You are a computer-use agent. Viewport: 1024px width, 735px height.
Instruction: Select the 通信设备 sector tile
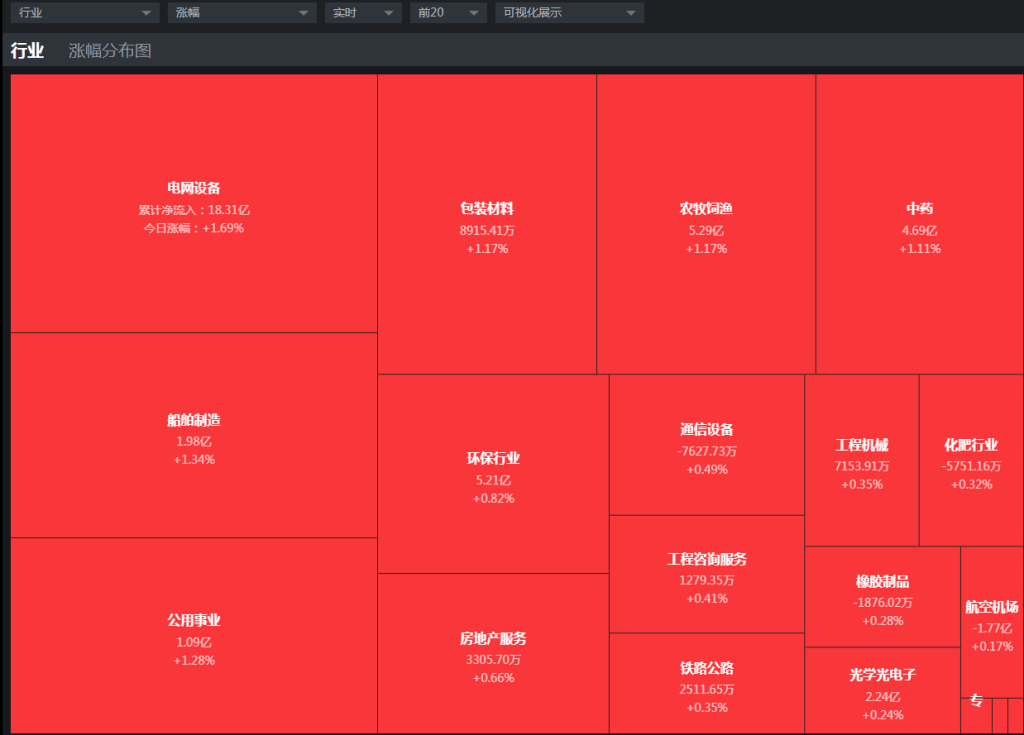click(707, 446)
